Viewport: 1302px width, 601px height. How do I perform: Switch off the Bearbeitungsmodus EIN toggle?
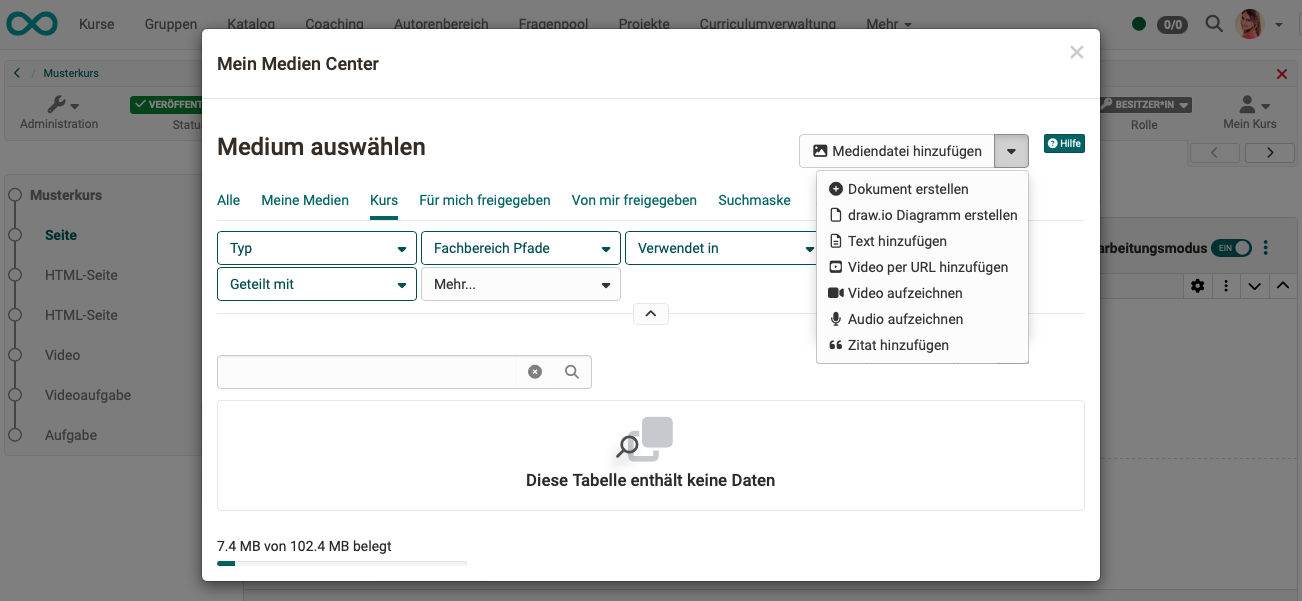(1232, 247)
